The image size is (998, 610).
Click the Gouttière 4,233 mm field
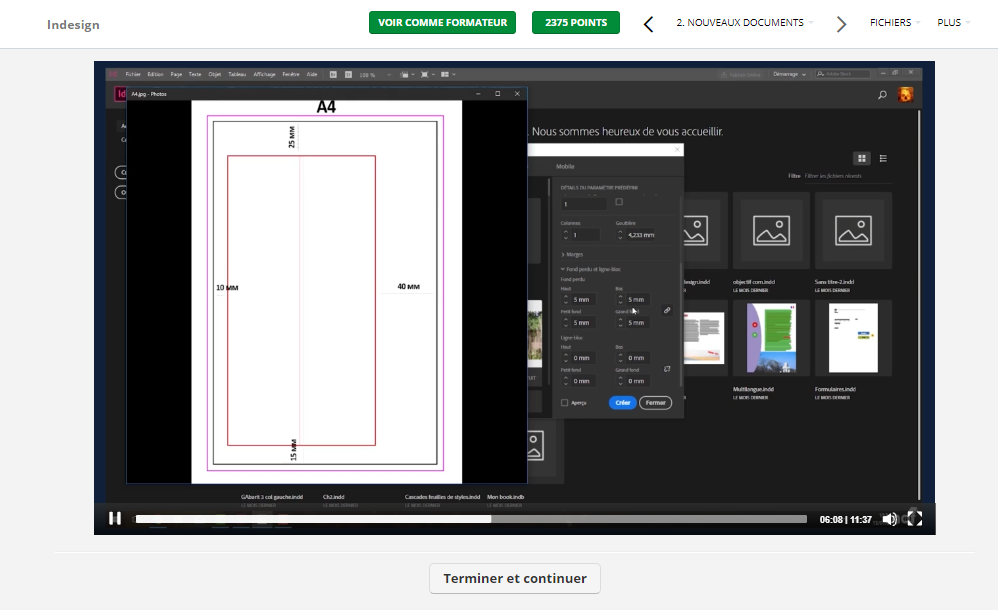641,235
